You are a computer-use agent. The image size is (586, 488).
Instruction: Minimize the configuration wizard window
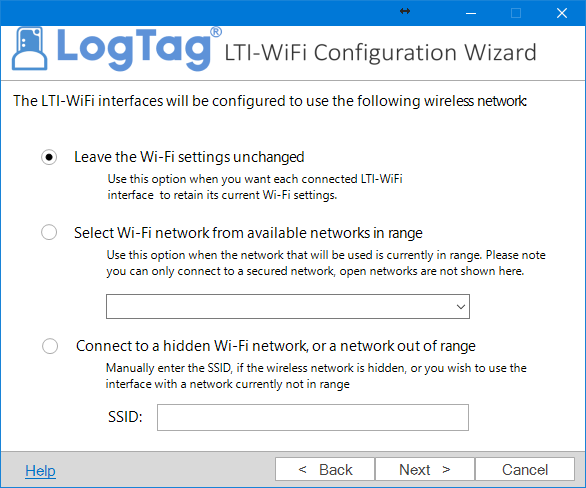click(x=471, y=13)
